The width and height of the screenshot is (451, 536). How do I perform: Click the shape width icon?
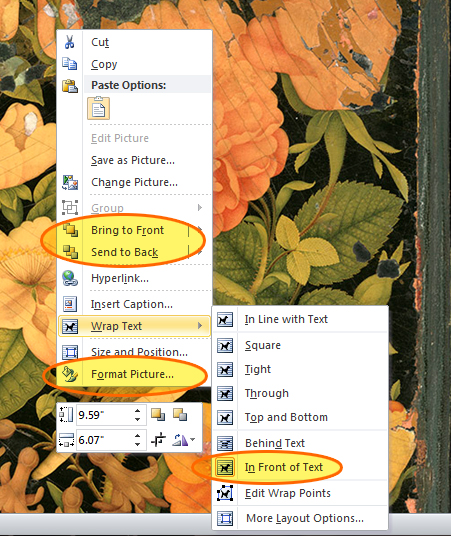66,440
